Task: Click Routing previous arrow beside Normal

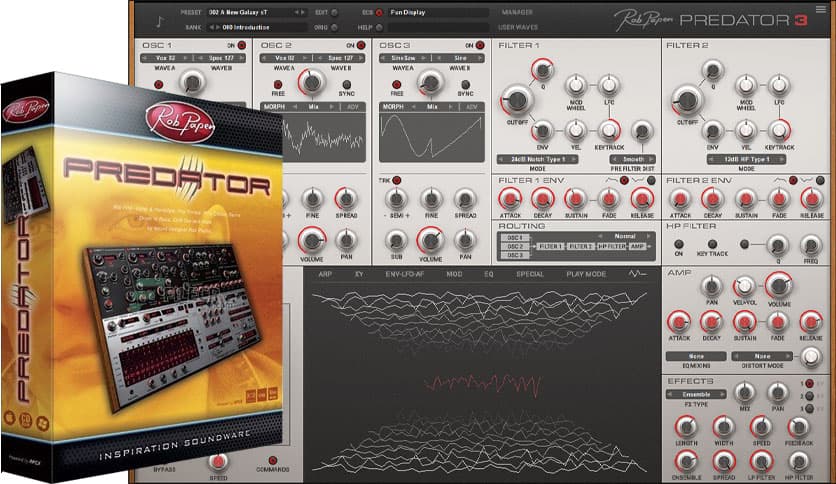Action: [x=600, y=236]
